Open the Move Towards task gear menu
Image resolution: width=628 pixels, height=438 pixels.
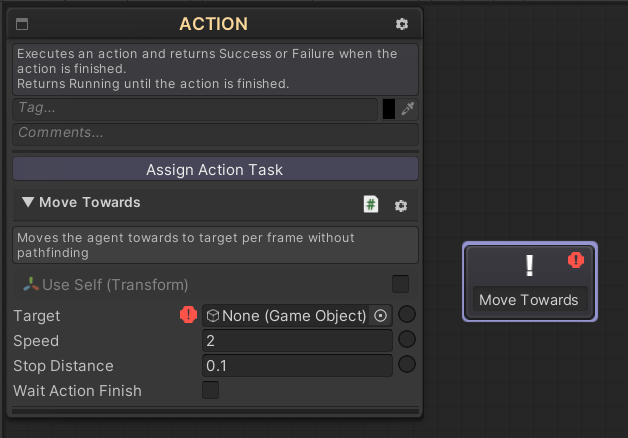coord(401,206)
